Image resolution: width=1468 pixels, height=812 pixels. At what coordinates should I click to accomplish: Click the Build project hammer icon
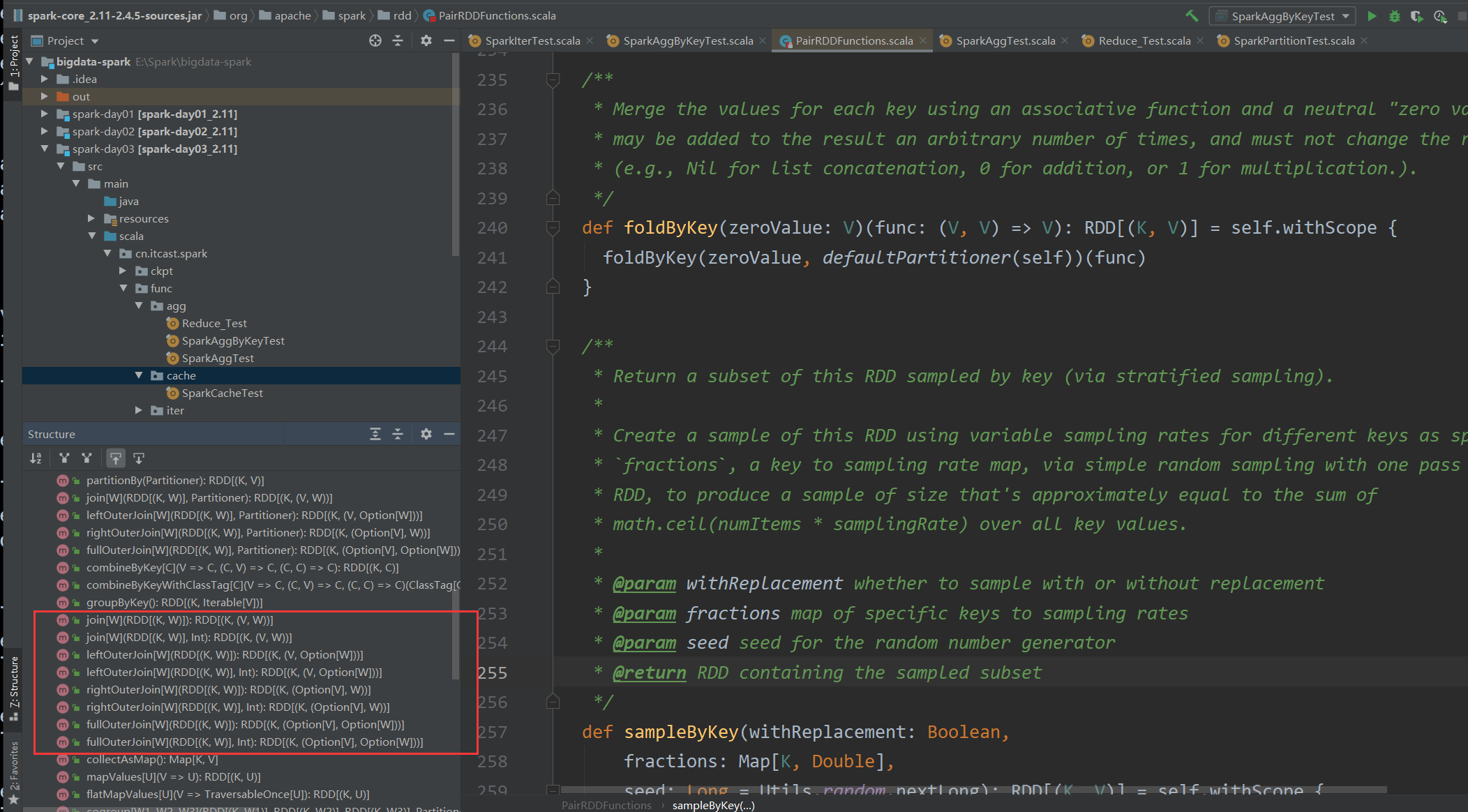tap(1192, 15)
